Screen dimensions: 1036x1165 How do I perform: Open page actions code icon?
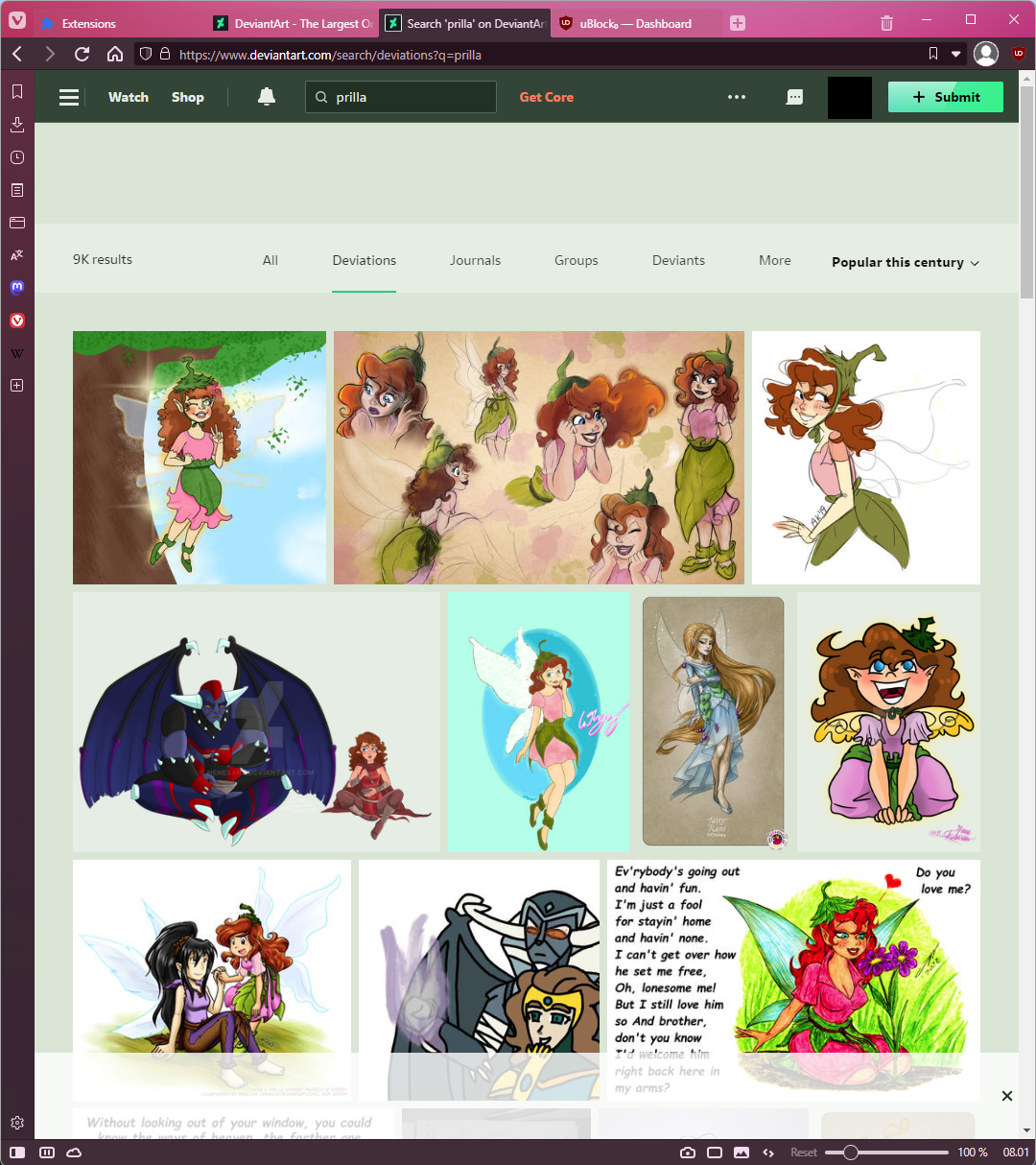(x=768, y=1153)
